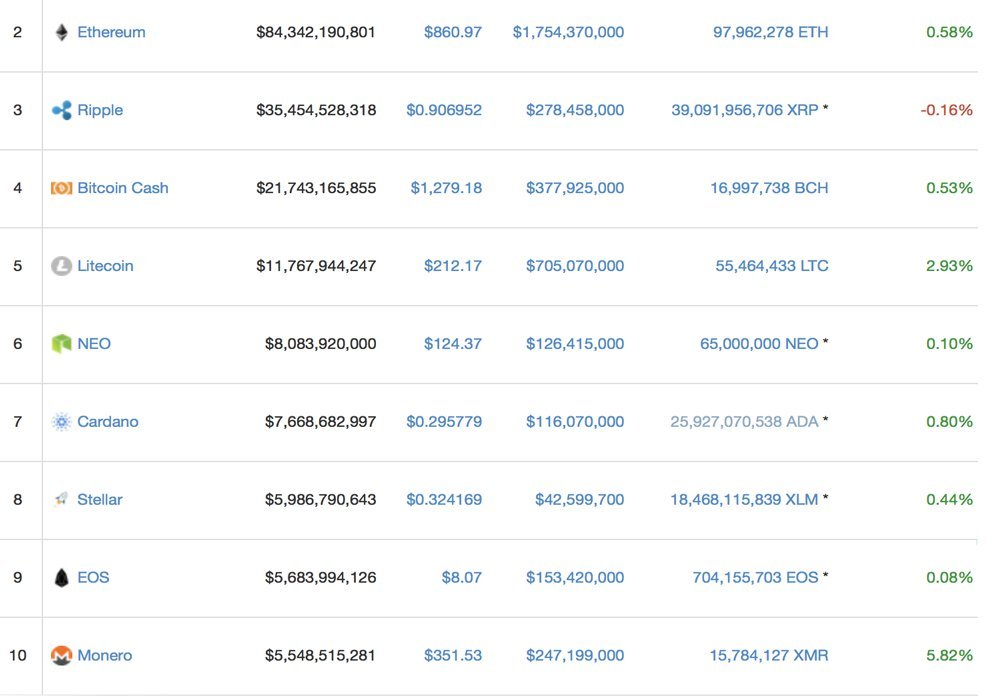Select Ethereum market cap $84,342,190,801
Image resolution: width=1000 pixels, height=700 pixels.
tap(316, 32)
